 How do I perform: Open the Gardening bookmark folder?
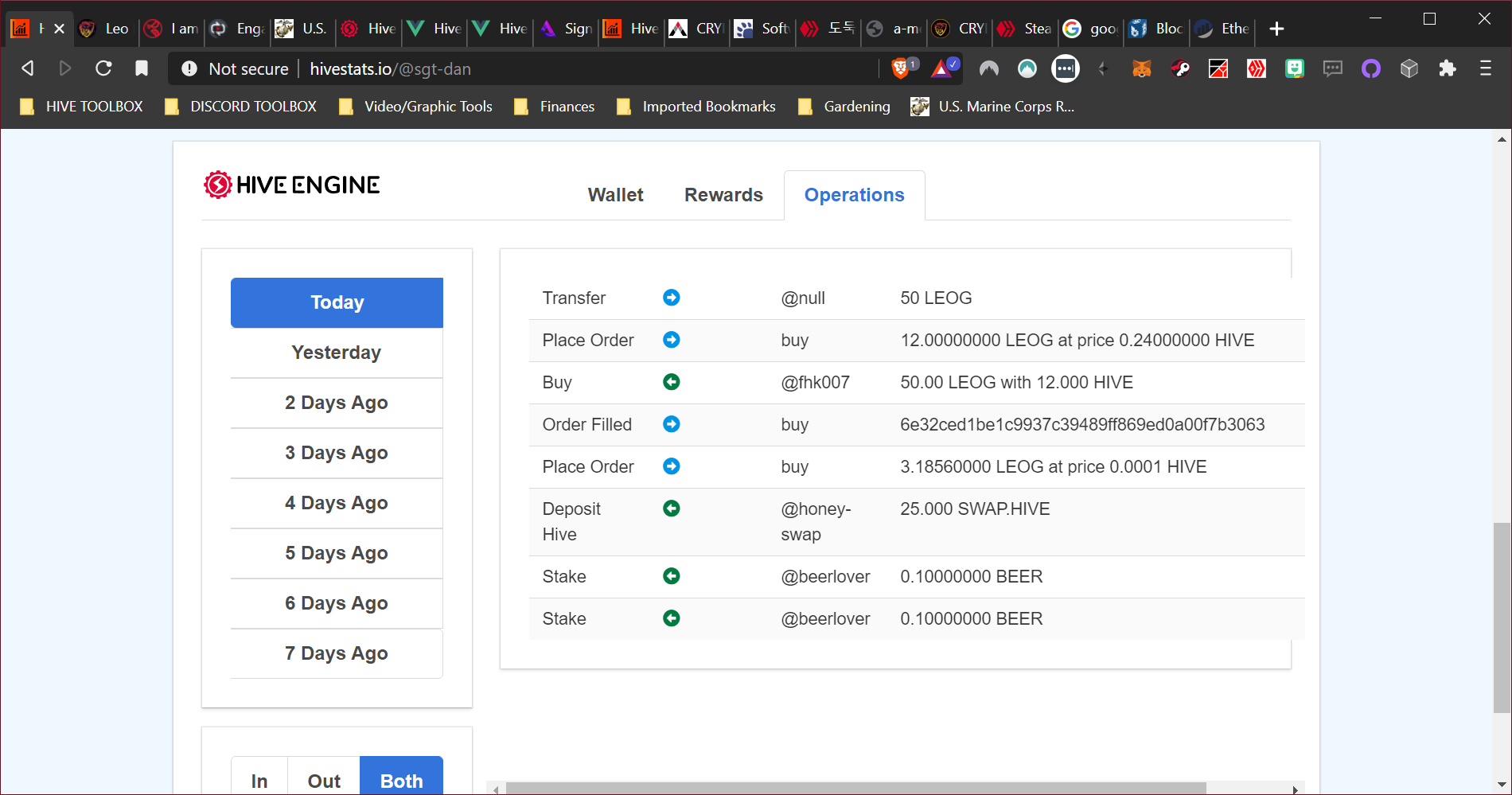coord(844,107)
